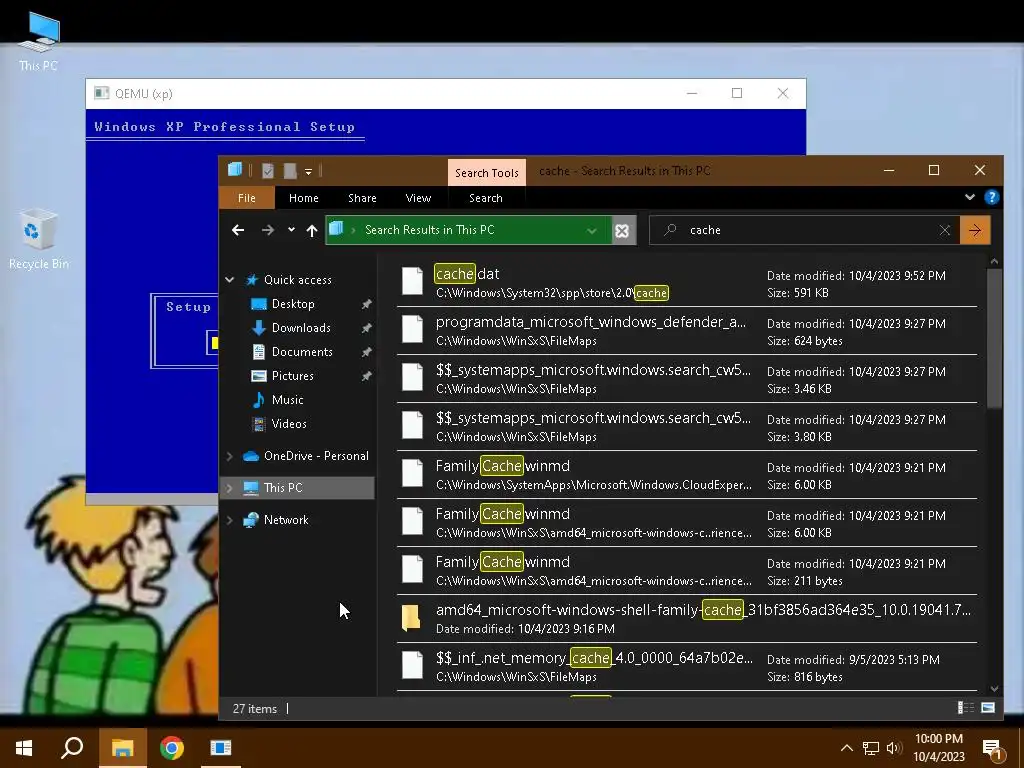Click the Search Results in This PC address bar
The height and width of the screenshot is (768, 1024).
coord(468,230)
